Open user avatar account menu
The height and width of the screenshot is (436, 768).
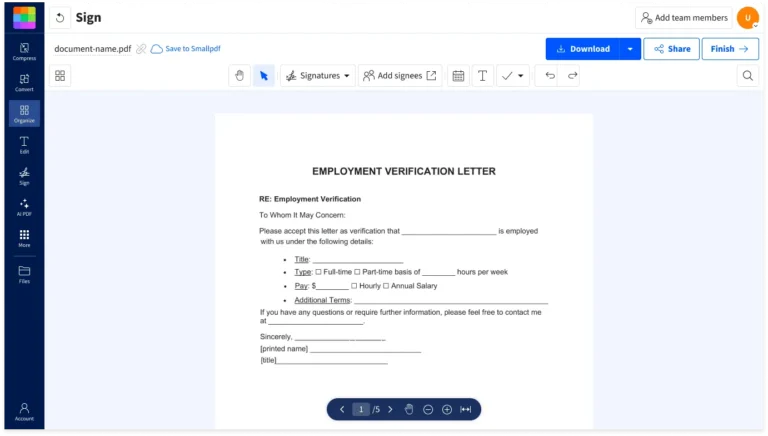click(748, 18)
